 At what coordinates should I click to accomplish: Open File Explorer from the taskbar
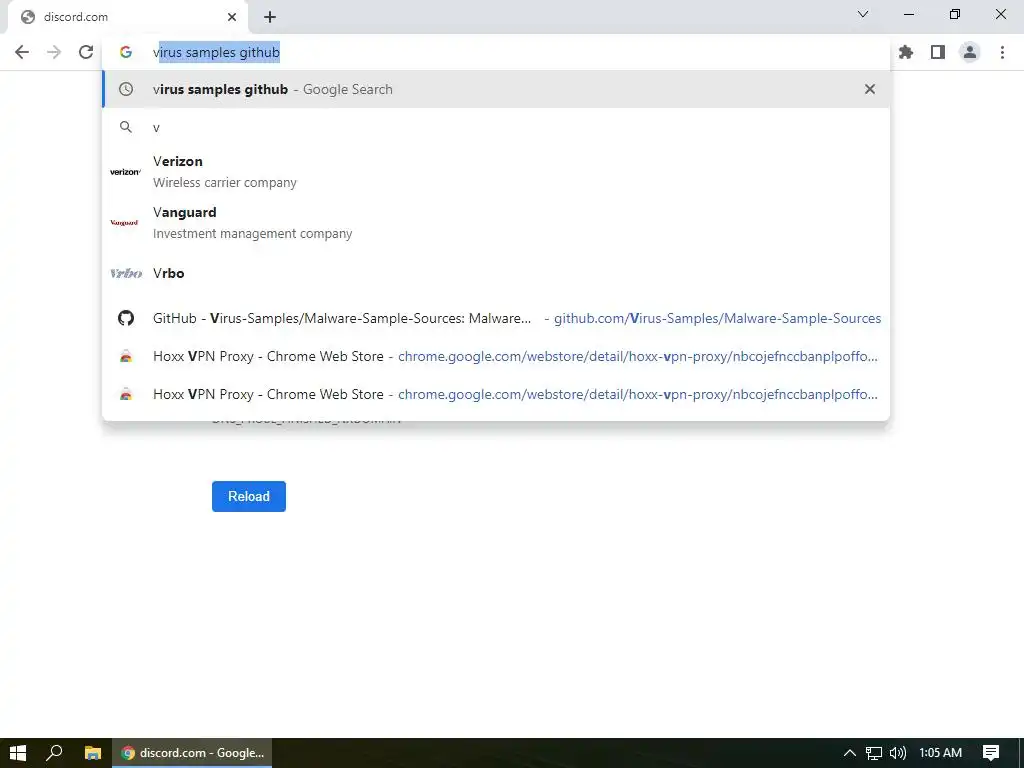(93, 753)
